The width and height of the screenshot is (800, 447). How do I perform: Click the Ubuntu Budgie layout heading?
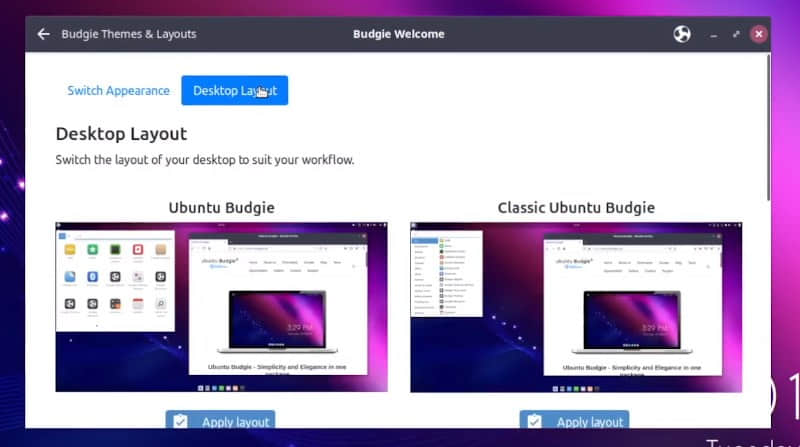pyautogui.click(x=221, y=208)
